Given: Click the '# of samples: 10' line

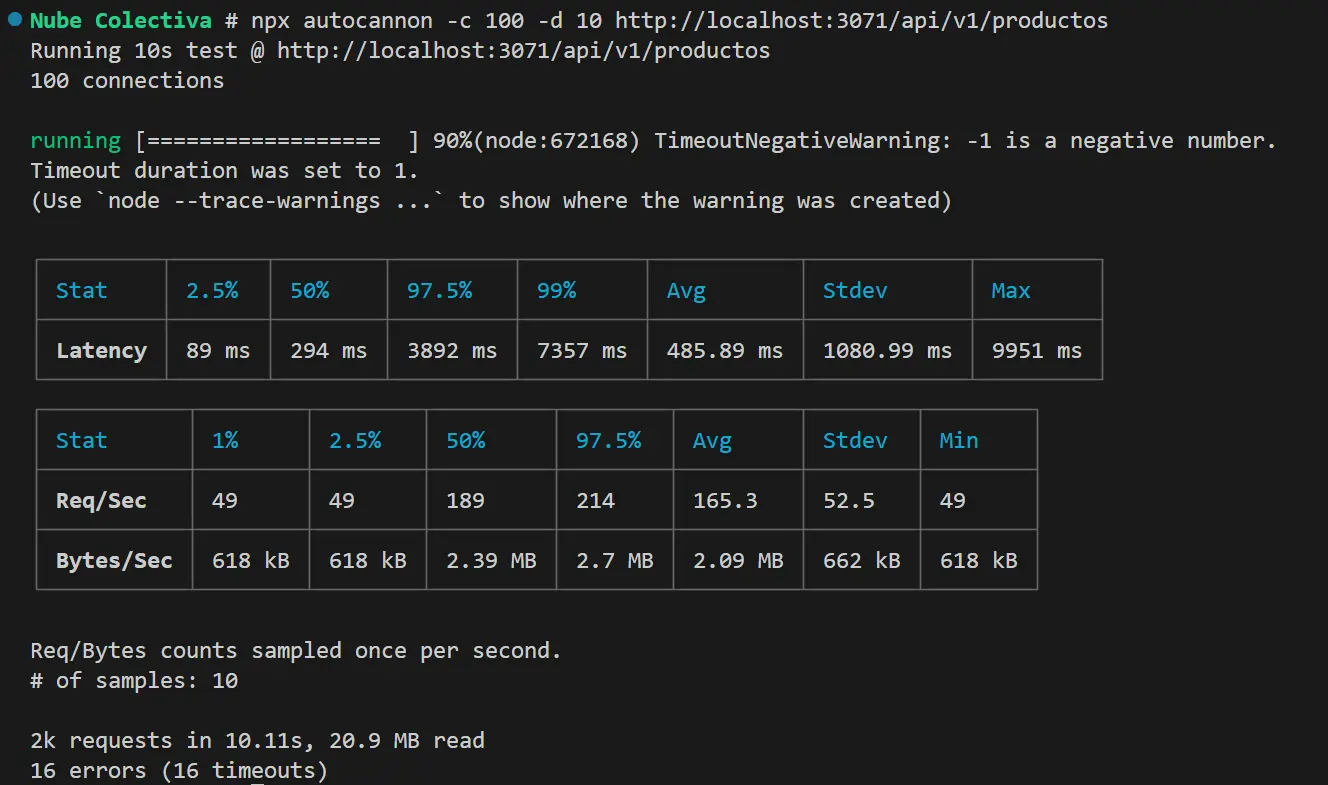Looking at the screenshot, I should (x=134, y=681).
